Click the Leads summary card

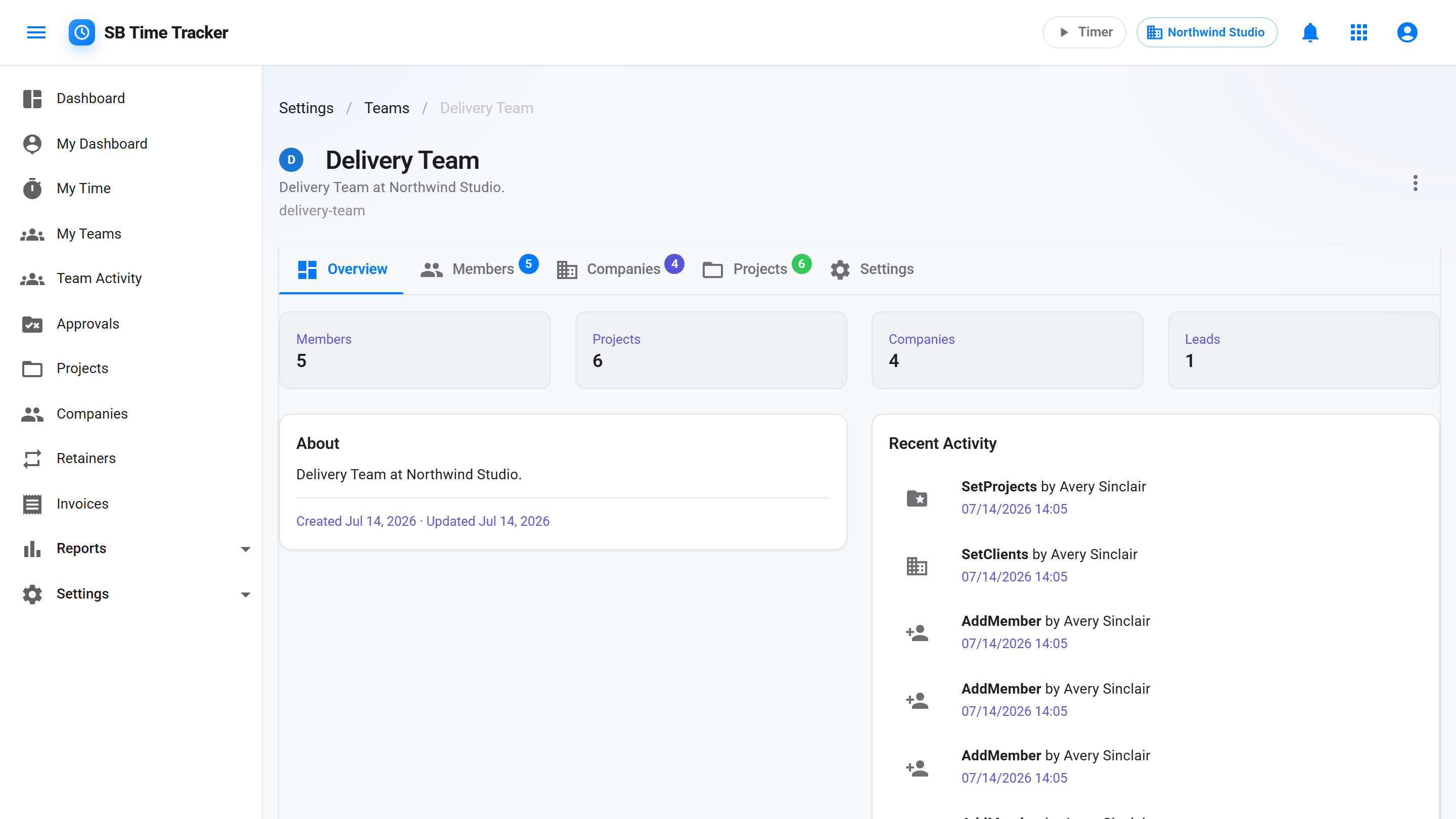click(1303, 350)
